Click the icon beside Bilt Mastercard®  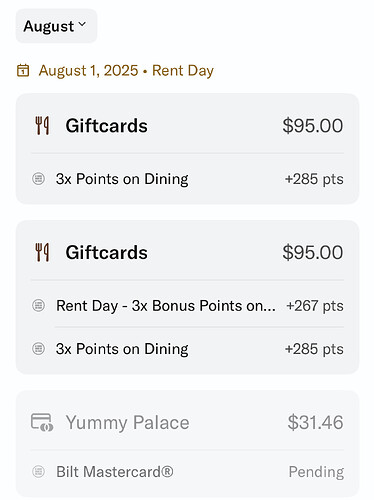pos(38,472)
